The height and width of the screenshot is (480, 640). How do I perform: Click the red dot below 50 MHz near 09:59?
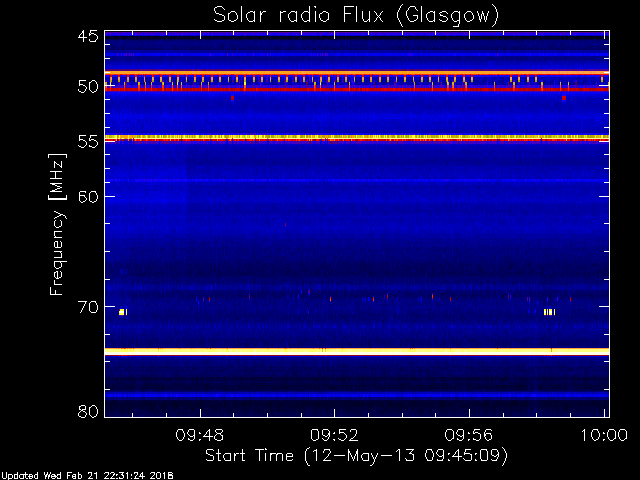click(x=564, y=98)
